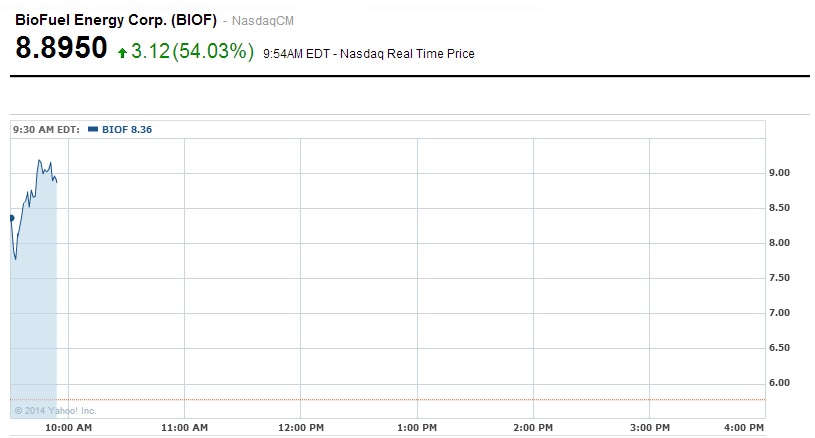Click the 10:00 AM time axis label
Screen dimensions: 815x438
point(69,428)
